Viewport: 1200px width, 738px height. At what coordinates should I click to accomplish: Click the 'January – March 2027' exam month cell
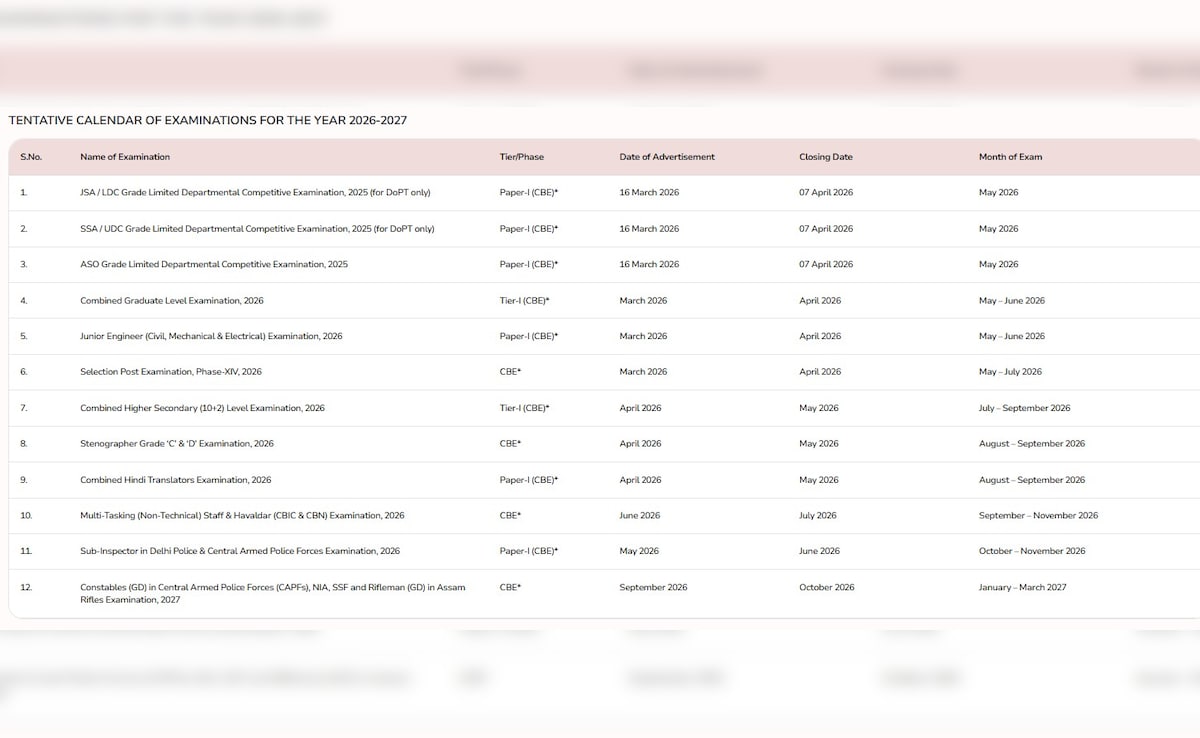tap(1022, 587)
